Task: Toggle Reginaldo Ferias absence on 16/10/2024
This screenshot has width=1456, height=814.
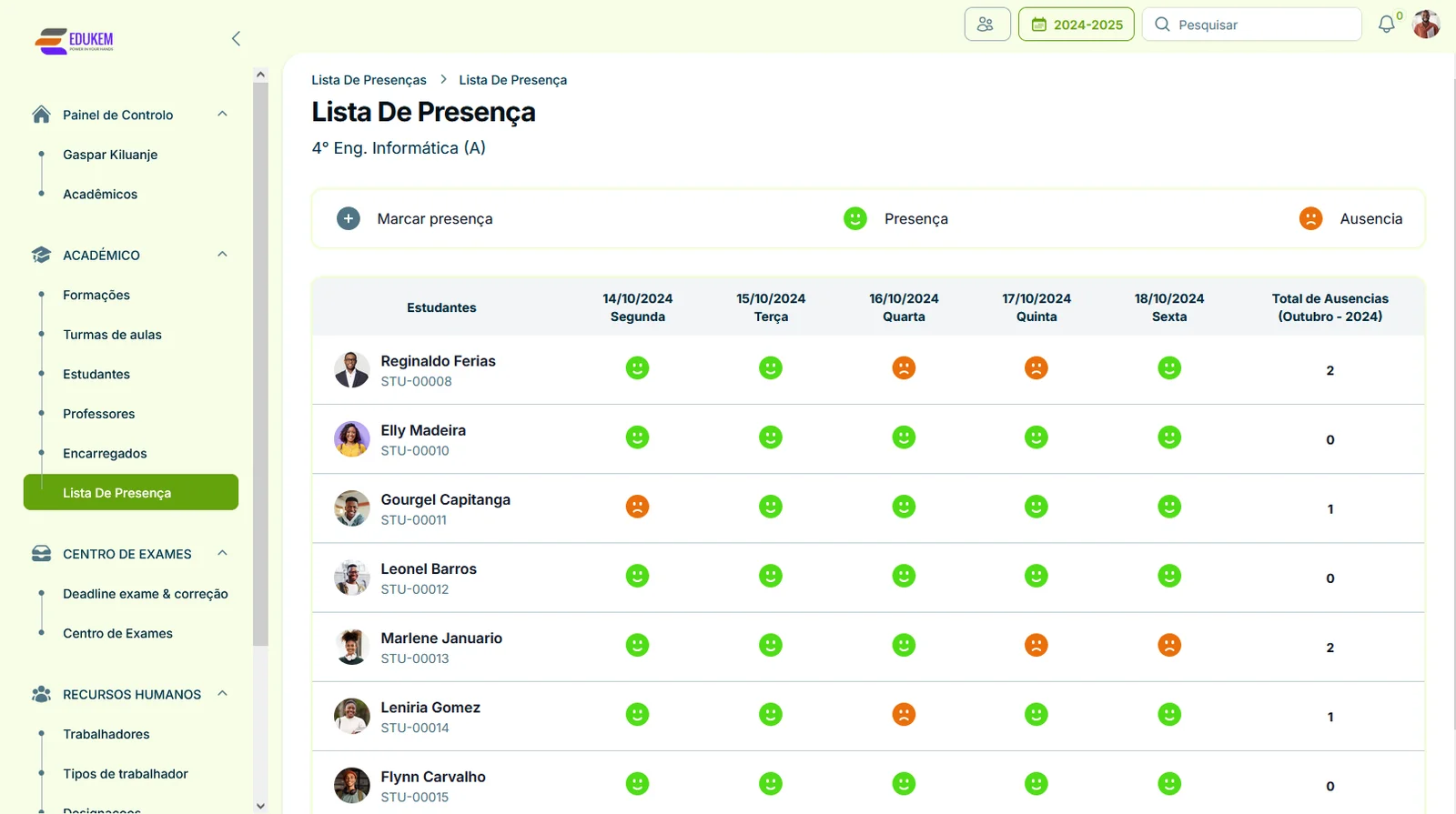Action: point(904,368)
